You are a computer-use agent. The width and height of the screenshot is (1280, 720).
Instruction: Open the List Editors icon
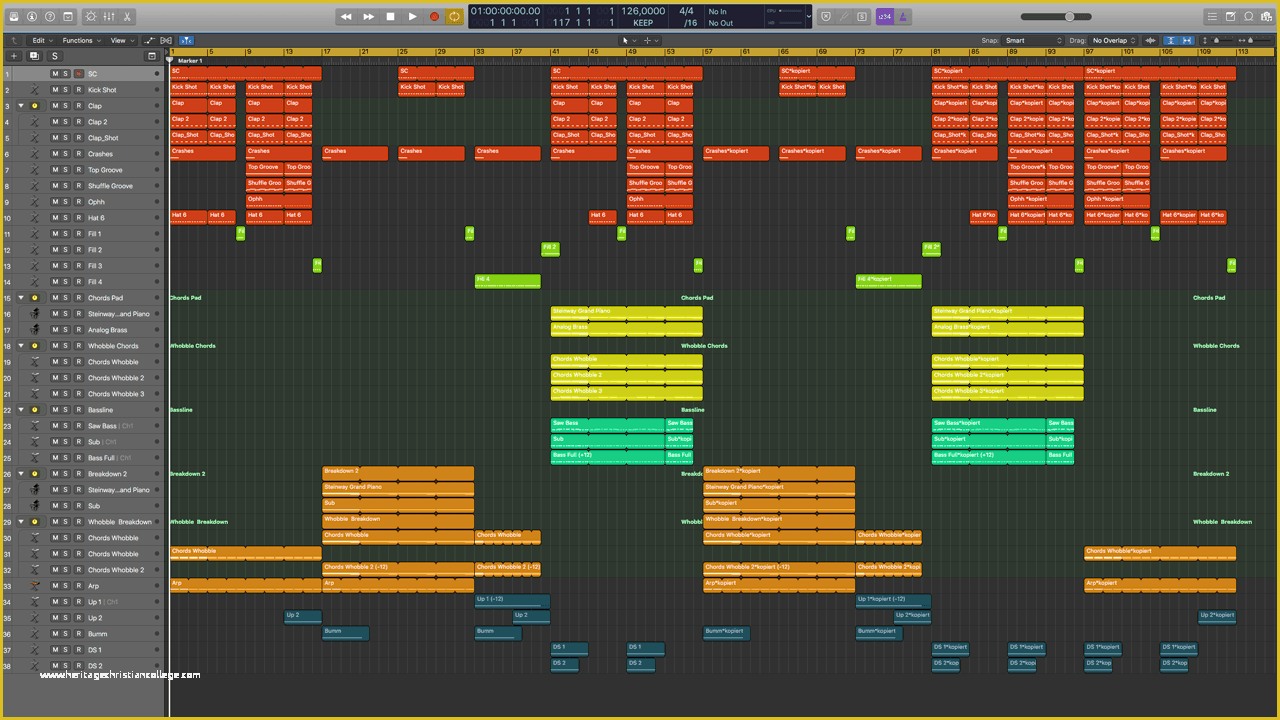pyautogui.click(x=1213, y=17)
